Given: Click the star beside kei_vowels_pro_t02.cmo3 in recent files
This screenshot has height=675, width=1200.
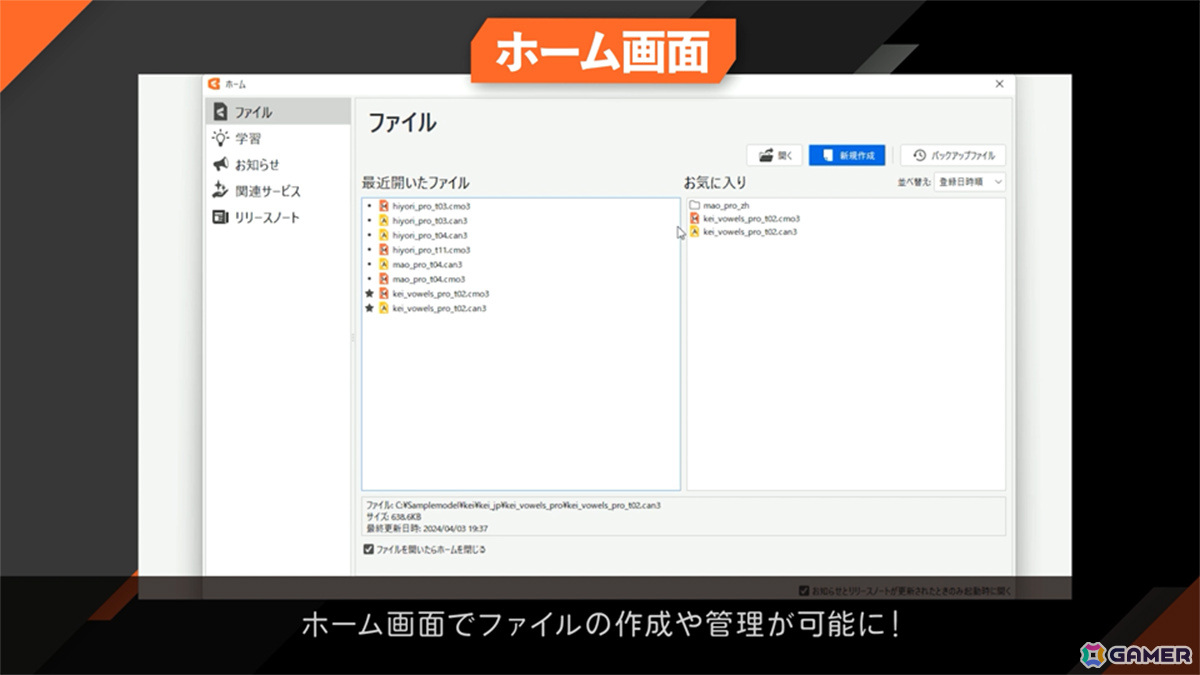Looking at the screenshot, I should pyautogui.click(x=370, y=294).
